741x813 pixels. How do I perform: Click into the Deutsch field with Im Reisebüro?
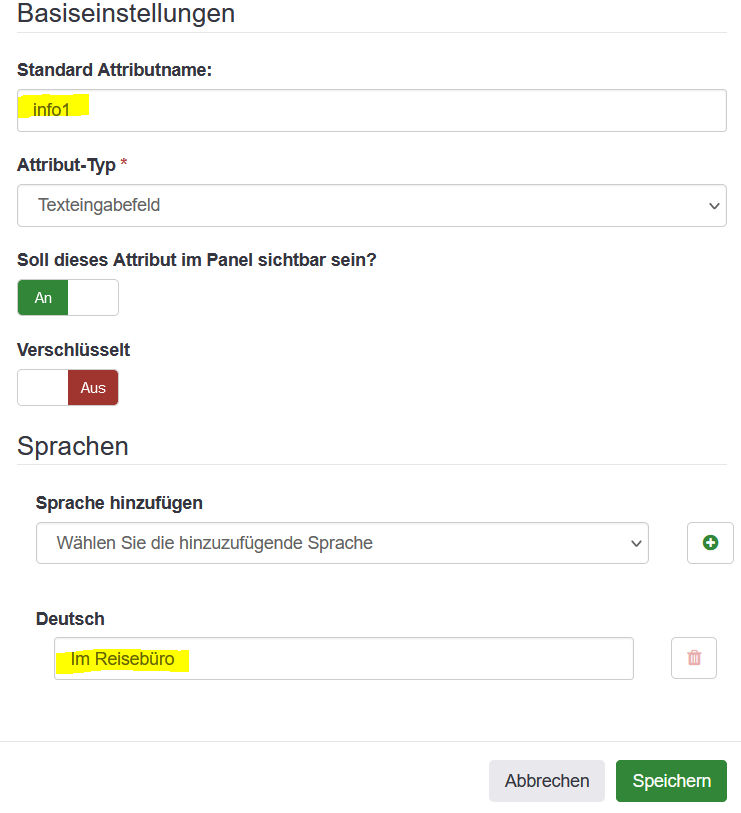point(343,659)
